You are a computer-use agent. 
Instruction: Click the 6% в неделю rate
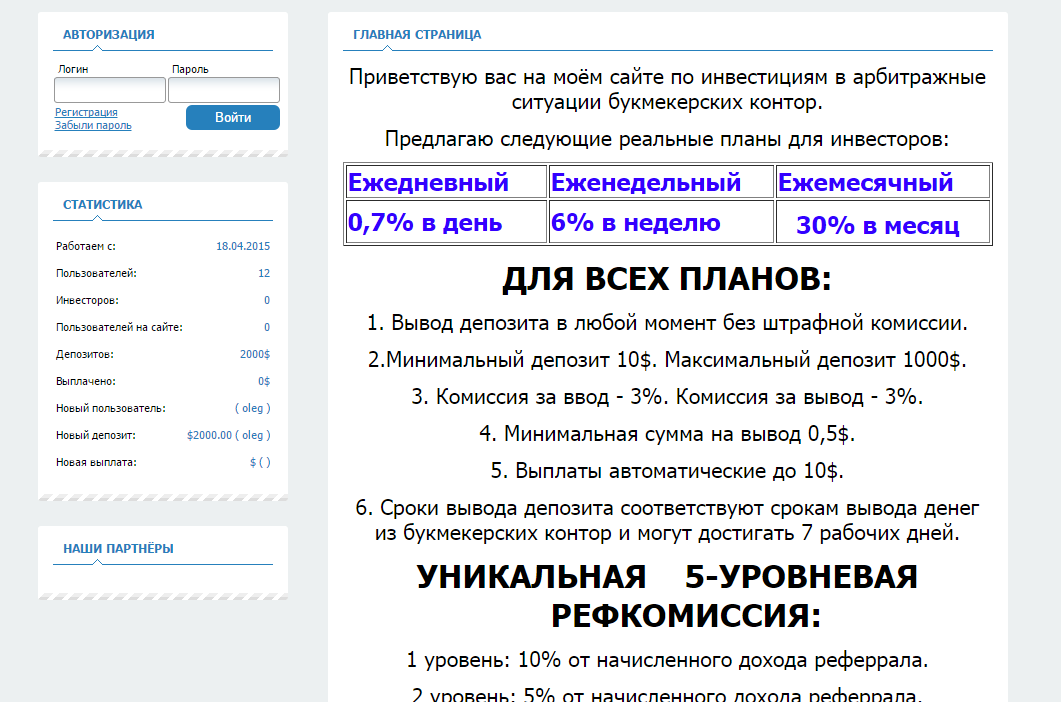[636, 223]
